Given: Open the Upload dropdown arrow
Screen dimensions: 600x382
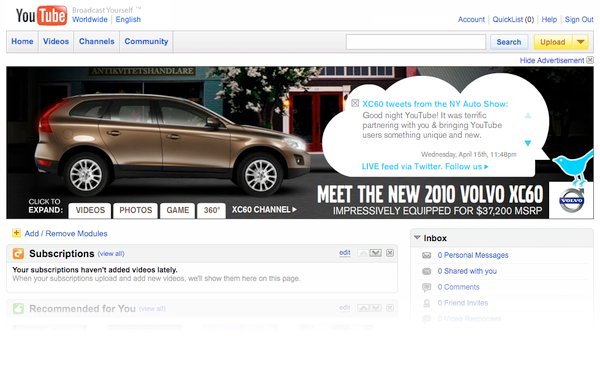Looking at the screenshot, I should click(580, 42).
